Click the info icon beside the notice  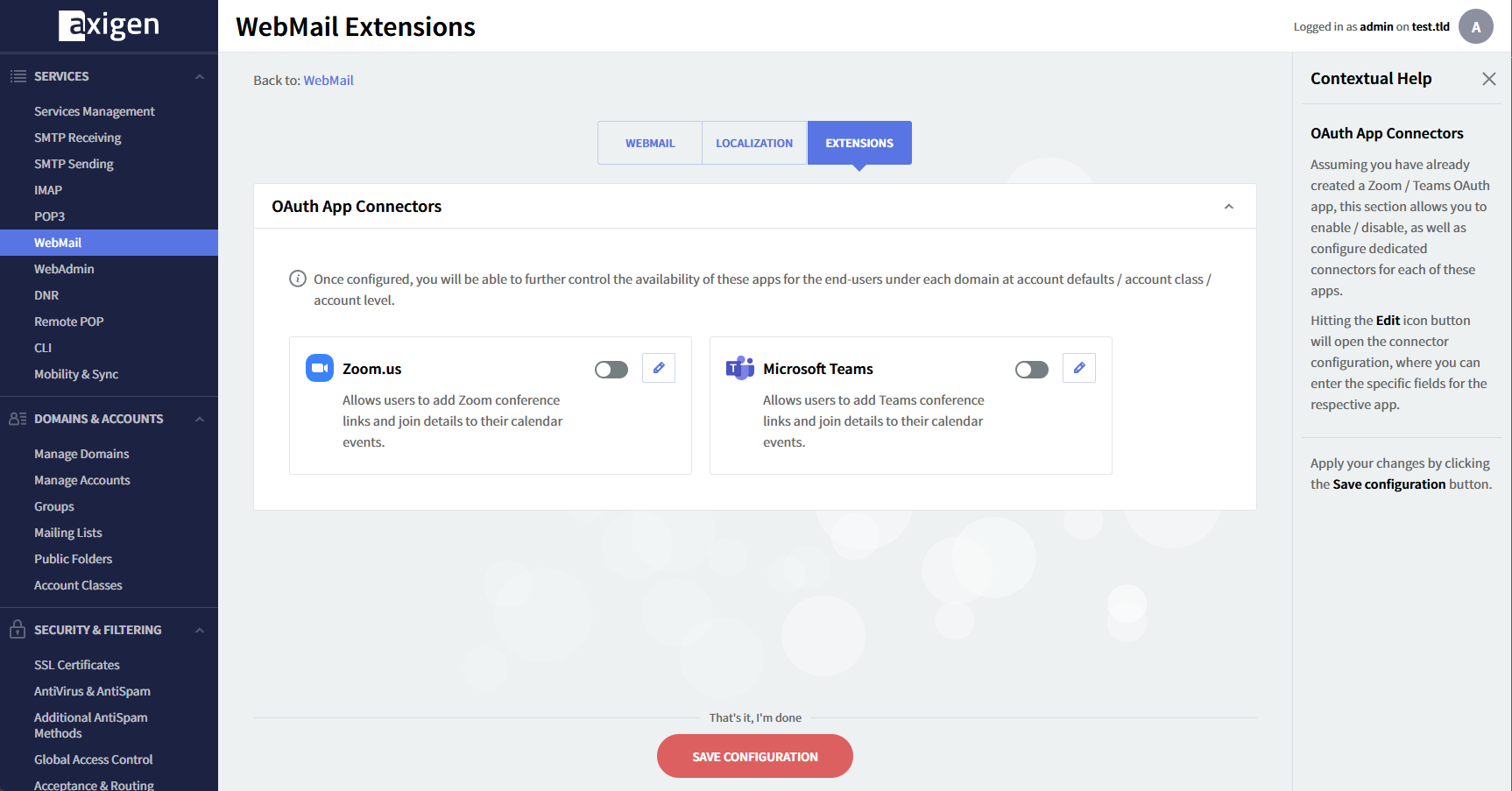tap(298, 279)
